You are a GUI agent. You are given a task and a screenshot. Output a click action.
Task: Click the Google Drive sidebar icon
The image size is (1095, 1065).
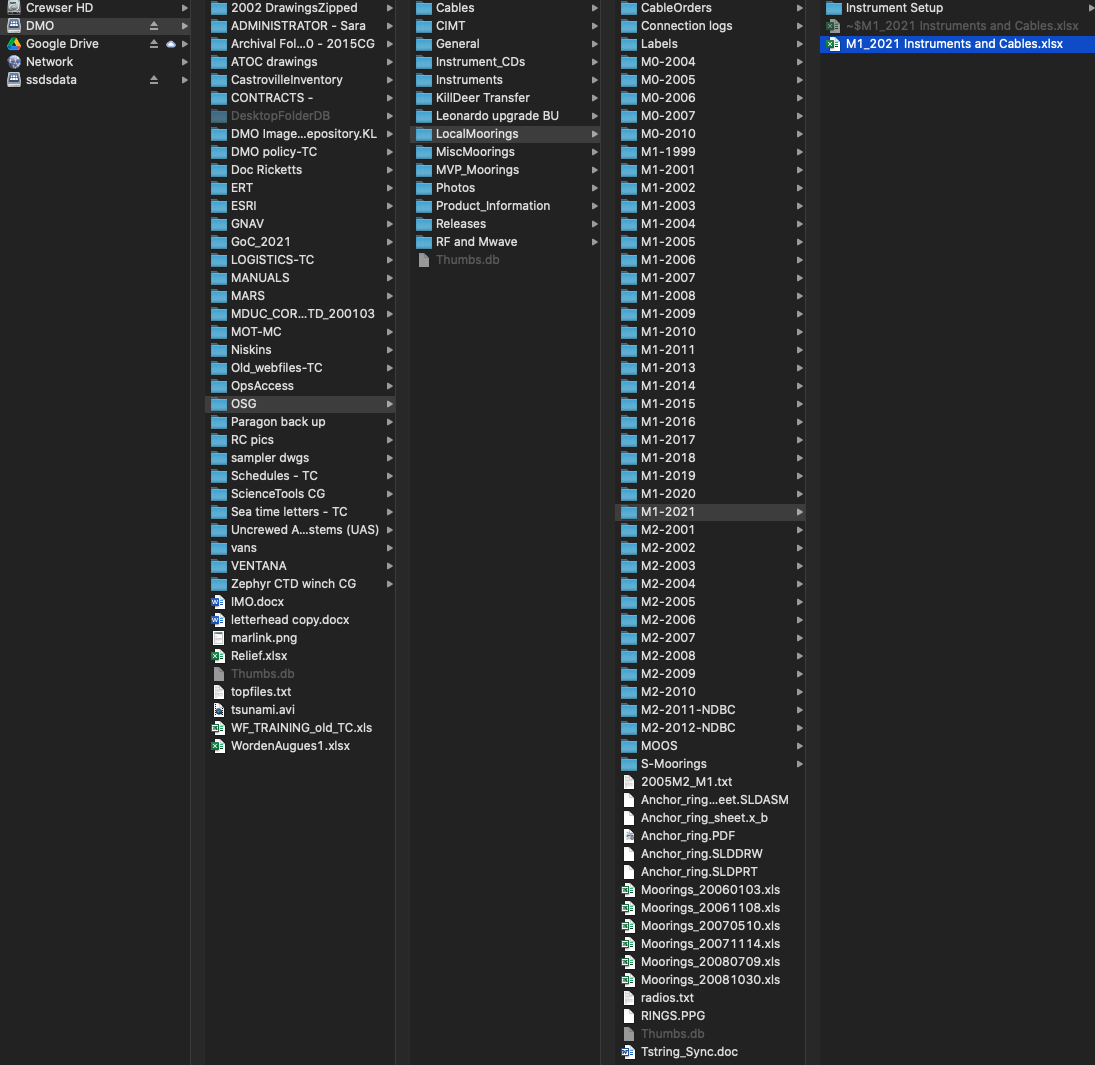[14, 44]
